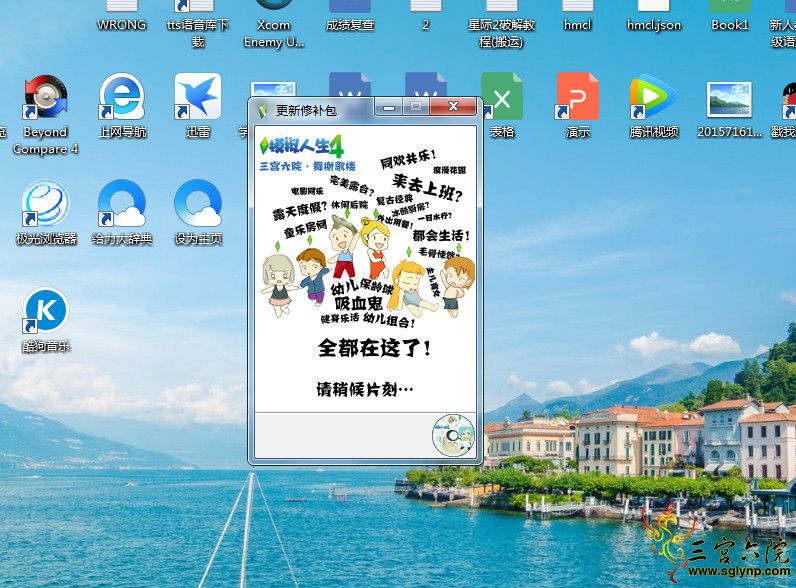Minimize the 更新修补包 window
The image size is (796, 588).
tap(389, 107)
